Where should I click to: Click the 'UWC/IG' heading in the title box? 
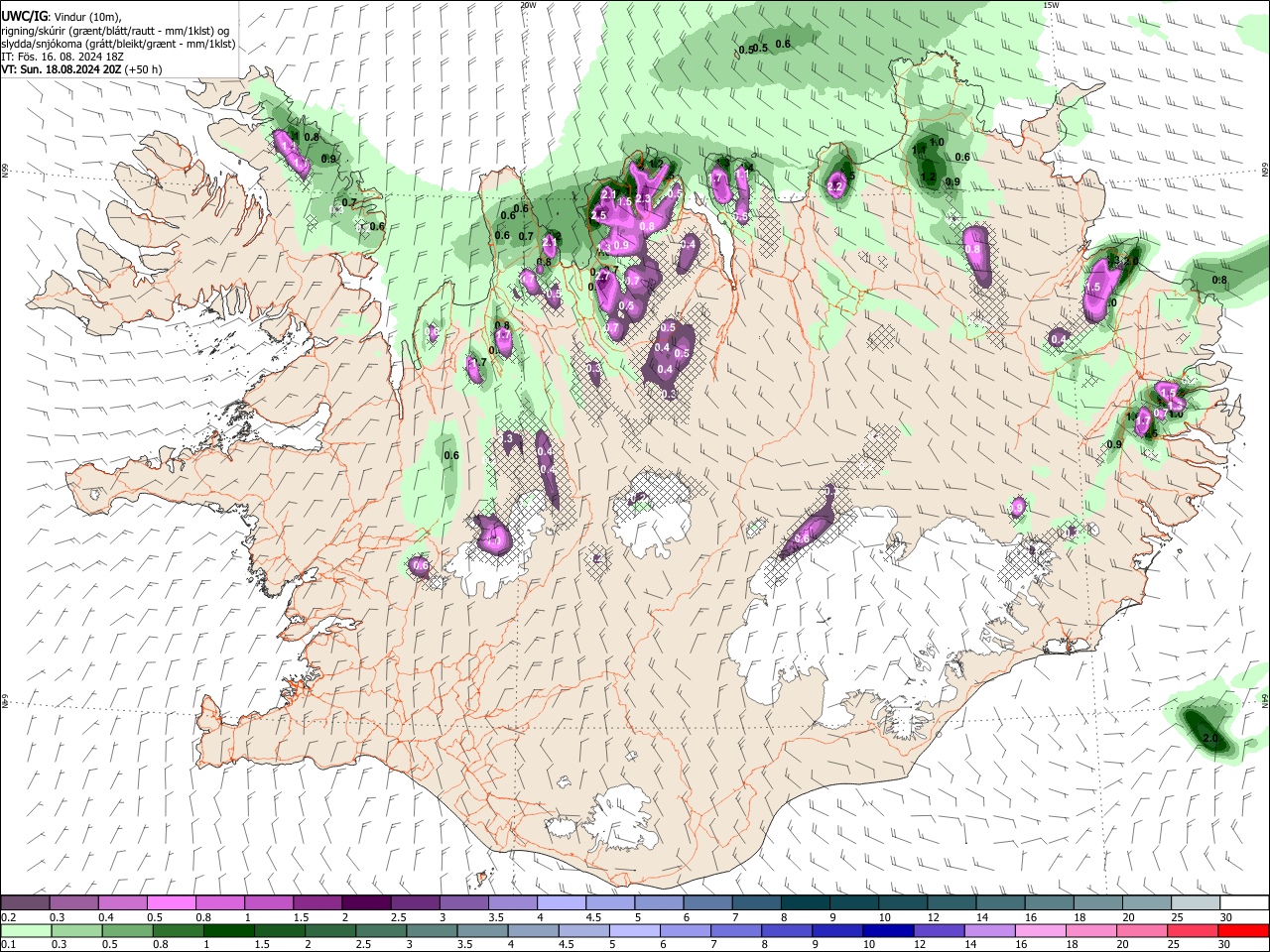point(24,17)
